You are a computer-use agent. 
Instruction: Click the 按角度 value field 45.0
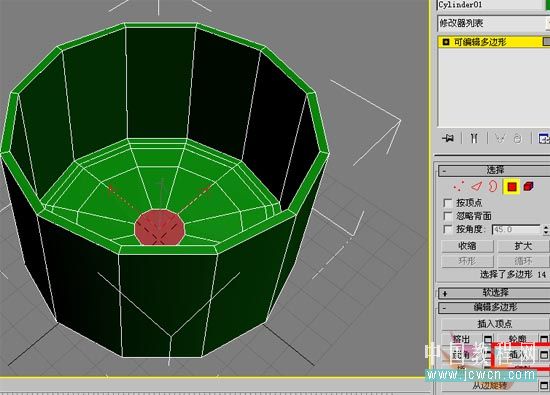coord(516,230)
